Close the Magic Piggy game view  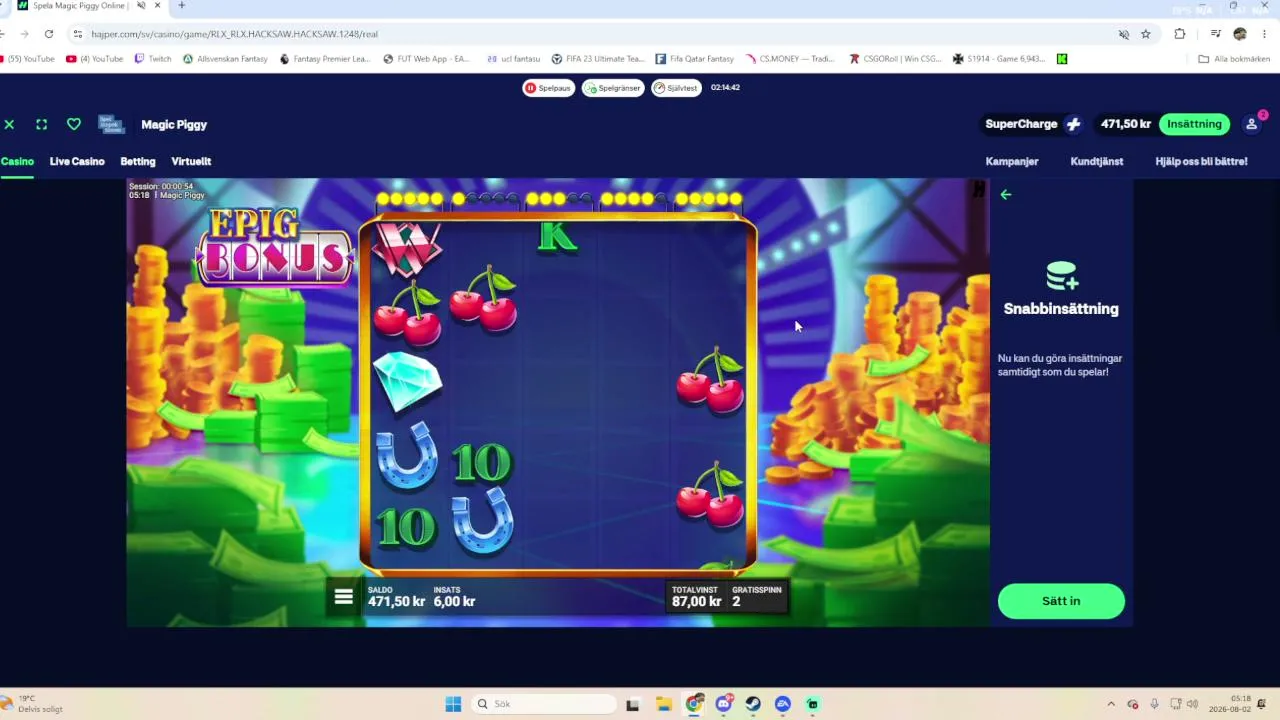click(9, 124)
